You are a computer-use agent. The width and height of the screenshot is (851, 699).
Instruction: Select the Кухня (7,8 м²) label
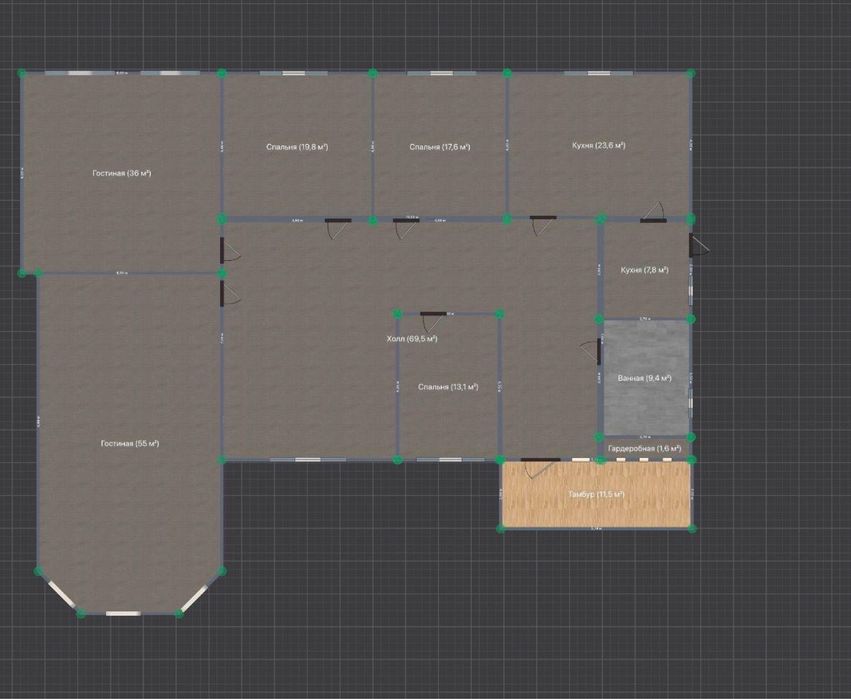[644, 270]
